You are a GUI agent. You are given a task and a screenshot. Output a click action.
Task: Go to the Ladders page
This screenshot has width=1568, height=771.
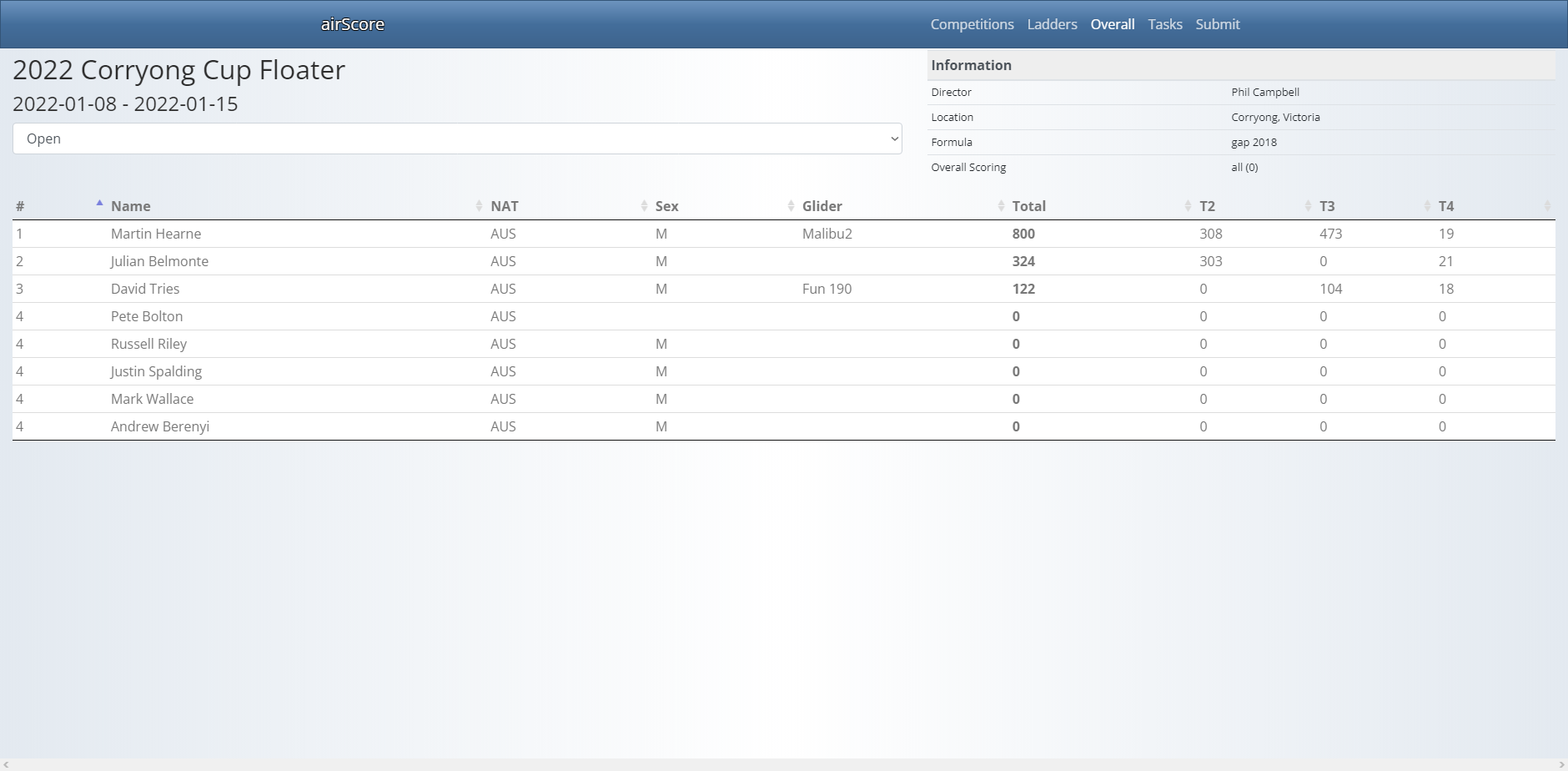(x=1052, y=24)
